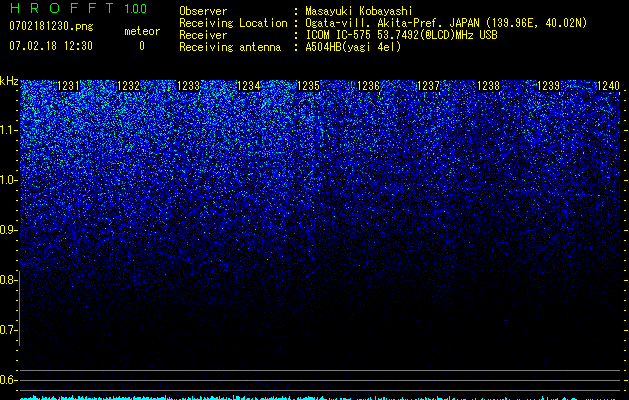Click the meteor count value 0

click(x=142, y=46)
